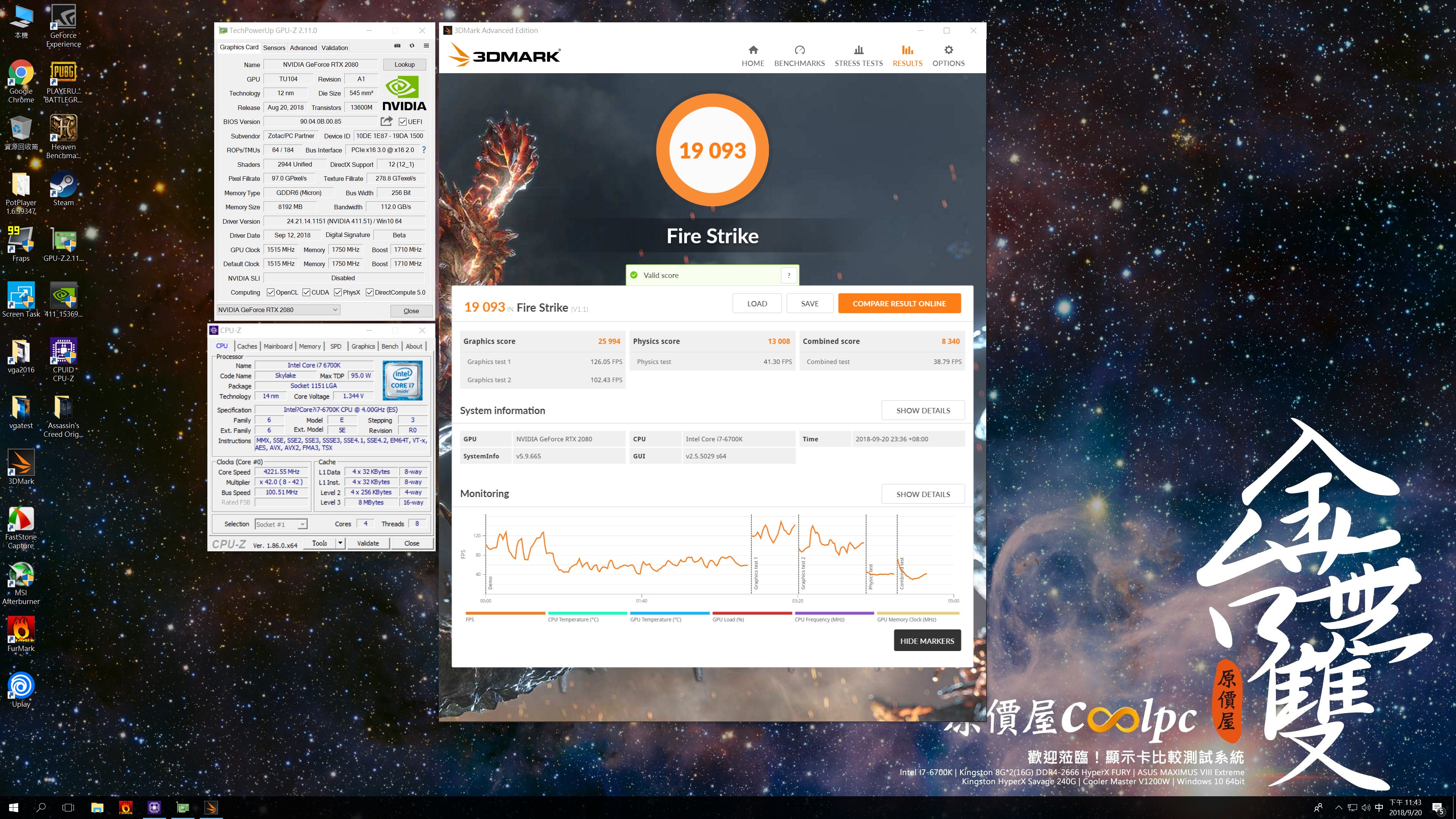The height and width of the screenshot is (819, 1456).
Task: Open 3DMark Options gear icon
Action: [x=948, y=50]
